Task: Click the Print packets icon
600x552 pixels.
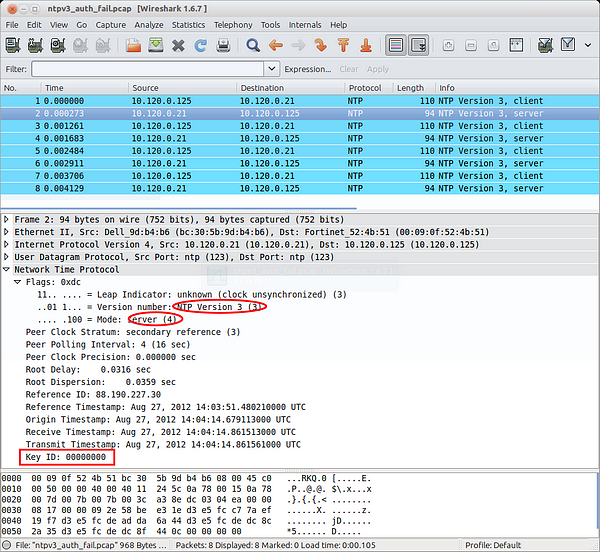Action: pos(223,45)
